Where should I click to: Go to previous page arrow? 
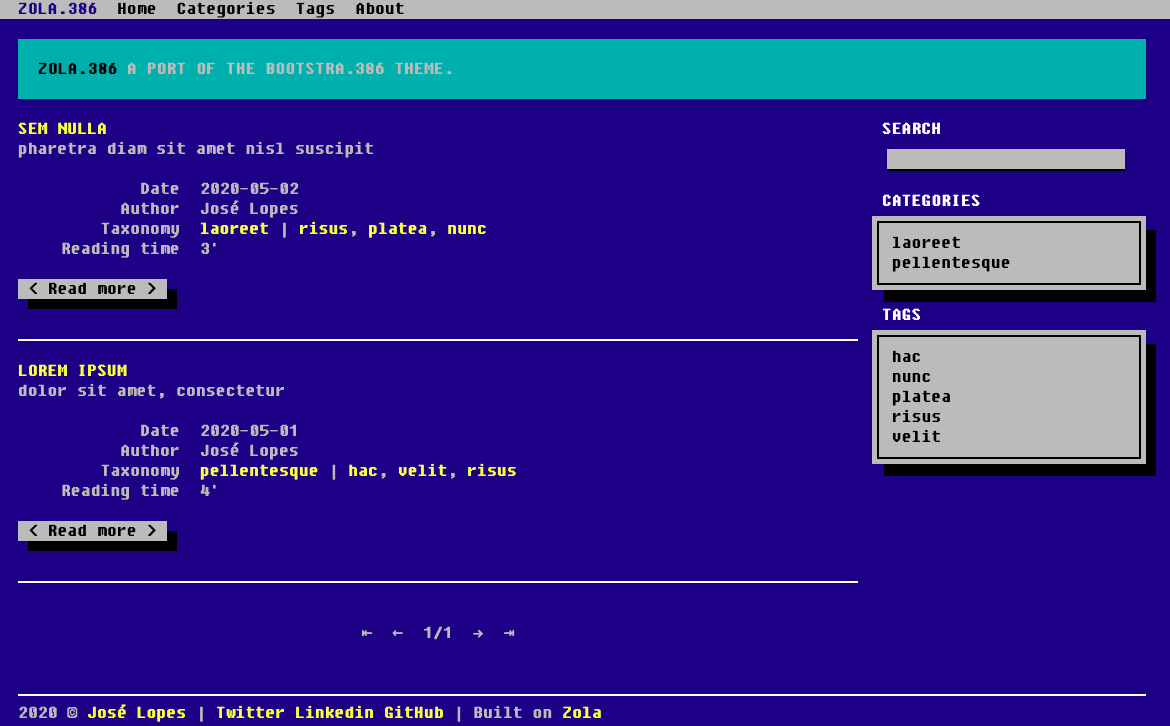[x=397, y=632]
